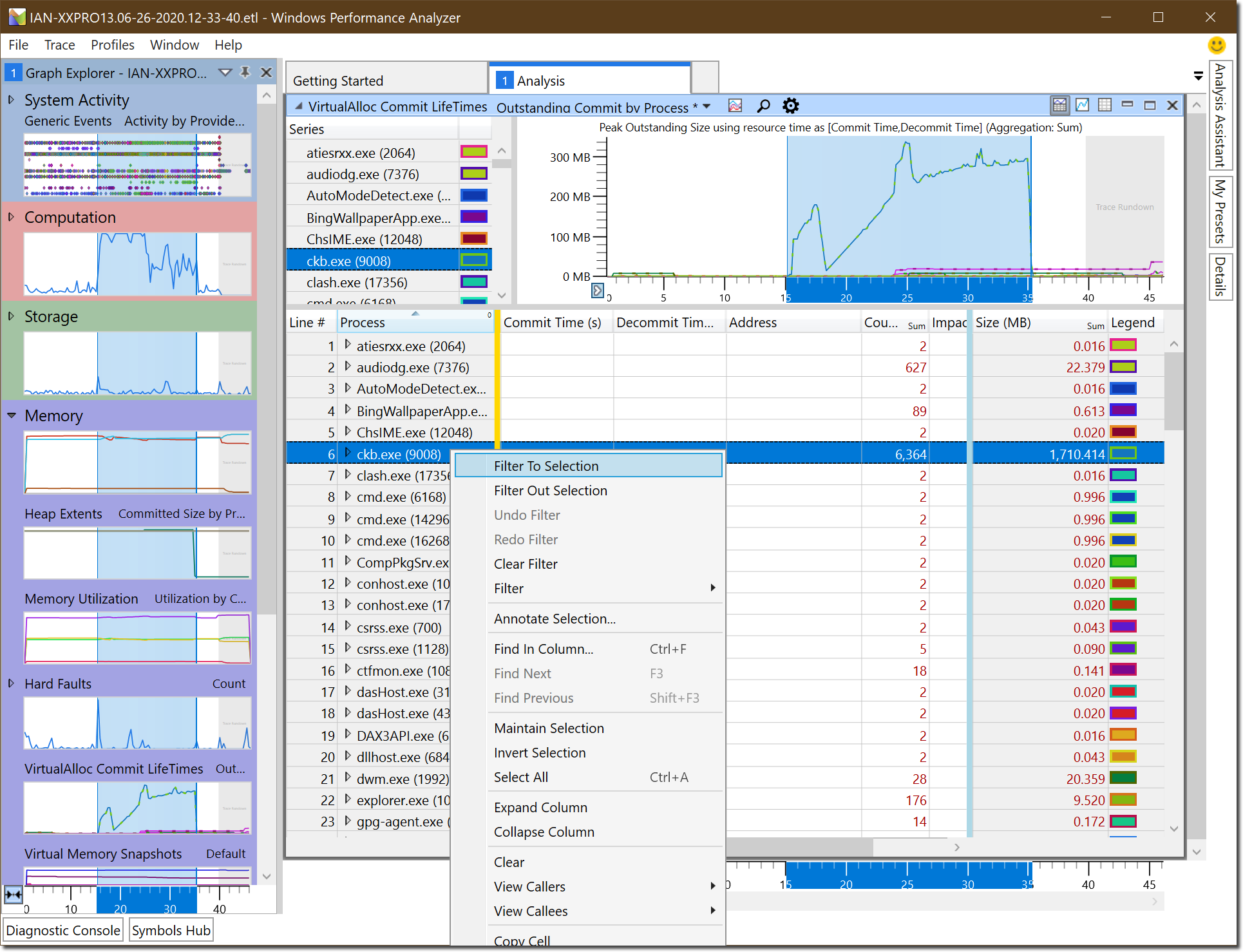Viewport: 1243px width, 952px height.
Task: Expand the System Activity section
Action: tap(10, 100)
